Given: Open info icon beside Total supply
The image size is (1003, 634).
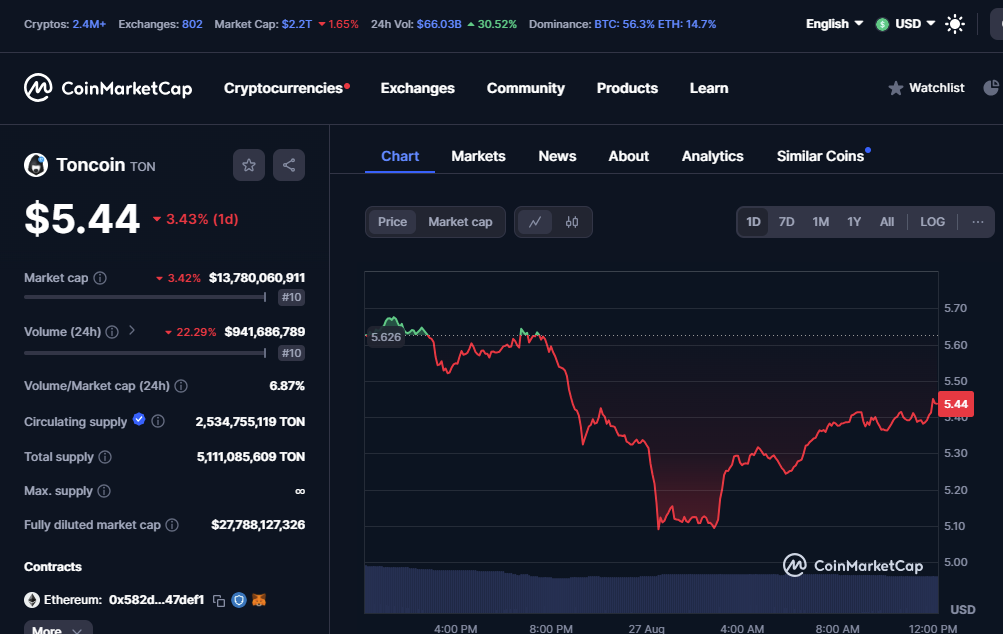Looking at the screenshot, I should pos(105,457).
